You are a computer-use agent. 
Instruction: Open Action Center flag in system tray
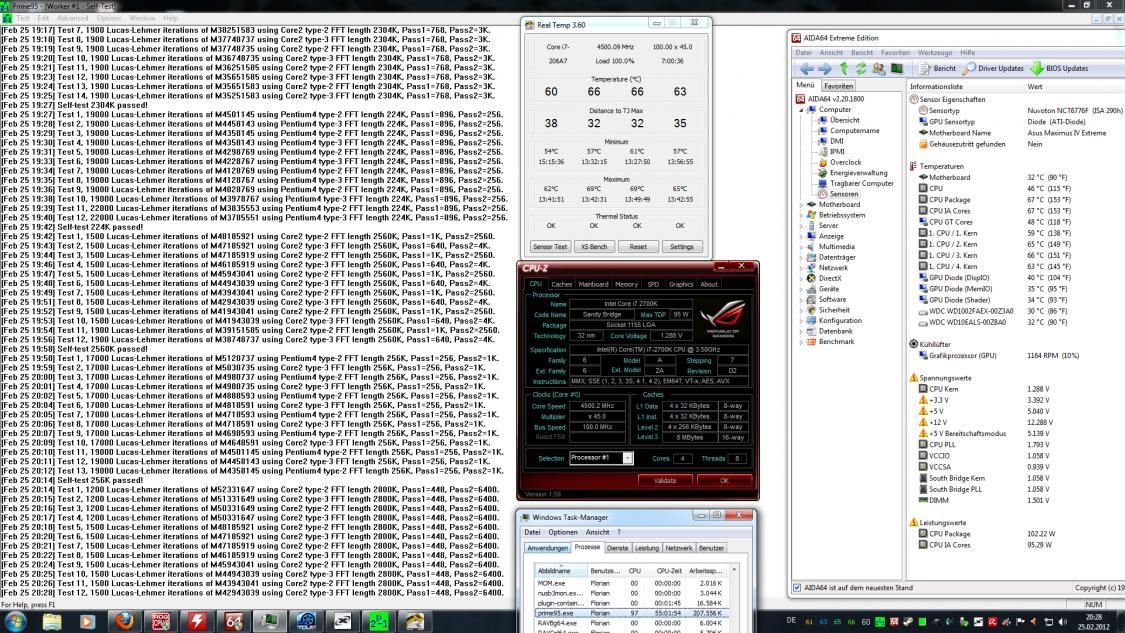tap(1020, 622)
